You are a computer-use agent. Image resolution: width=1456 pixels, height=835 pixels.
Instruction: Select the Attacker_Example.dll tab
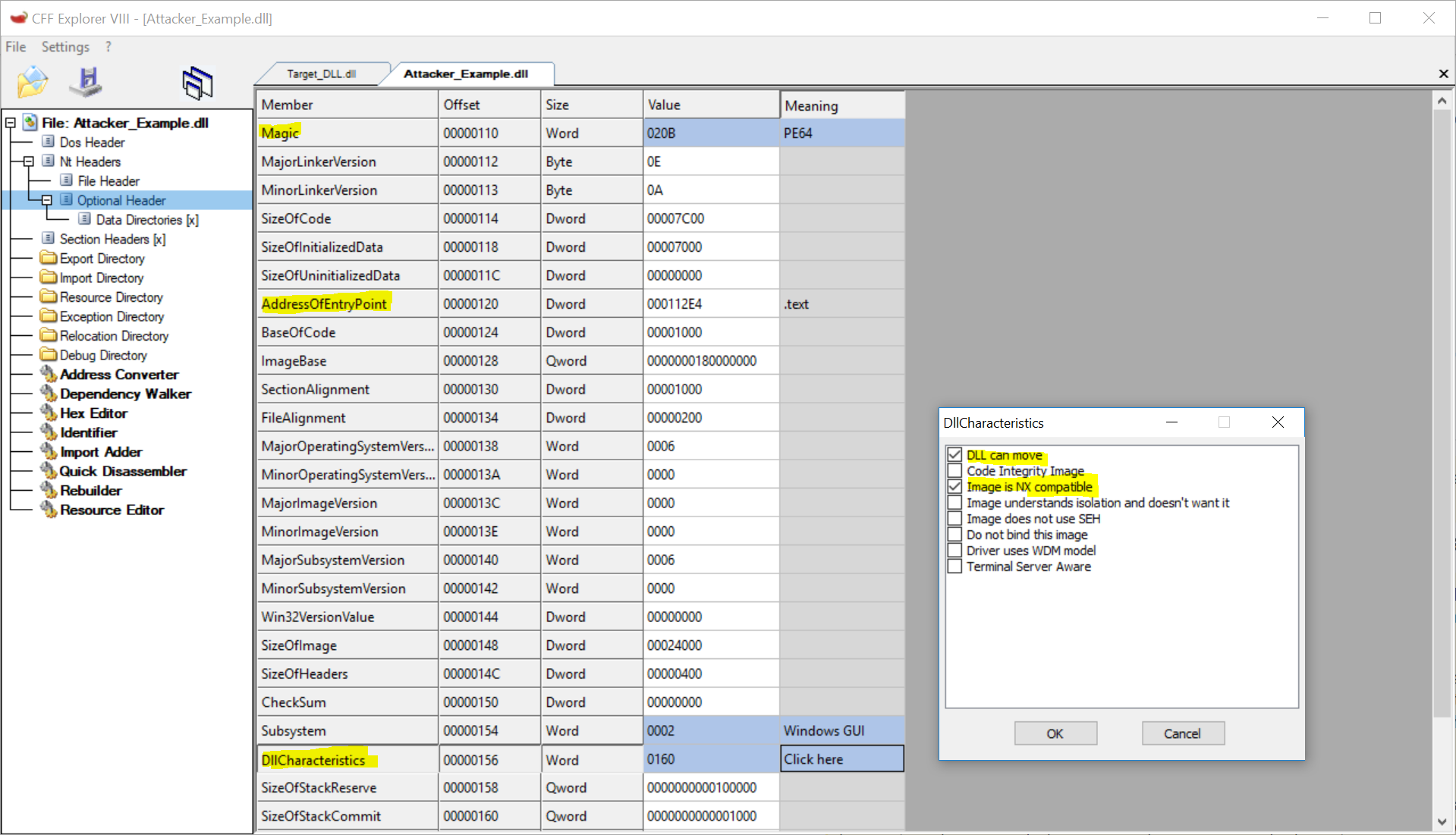coord(466,74)
